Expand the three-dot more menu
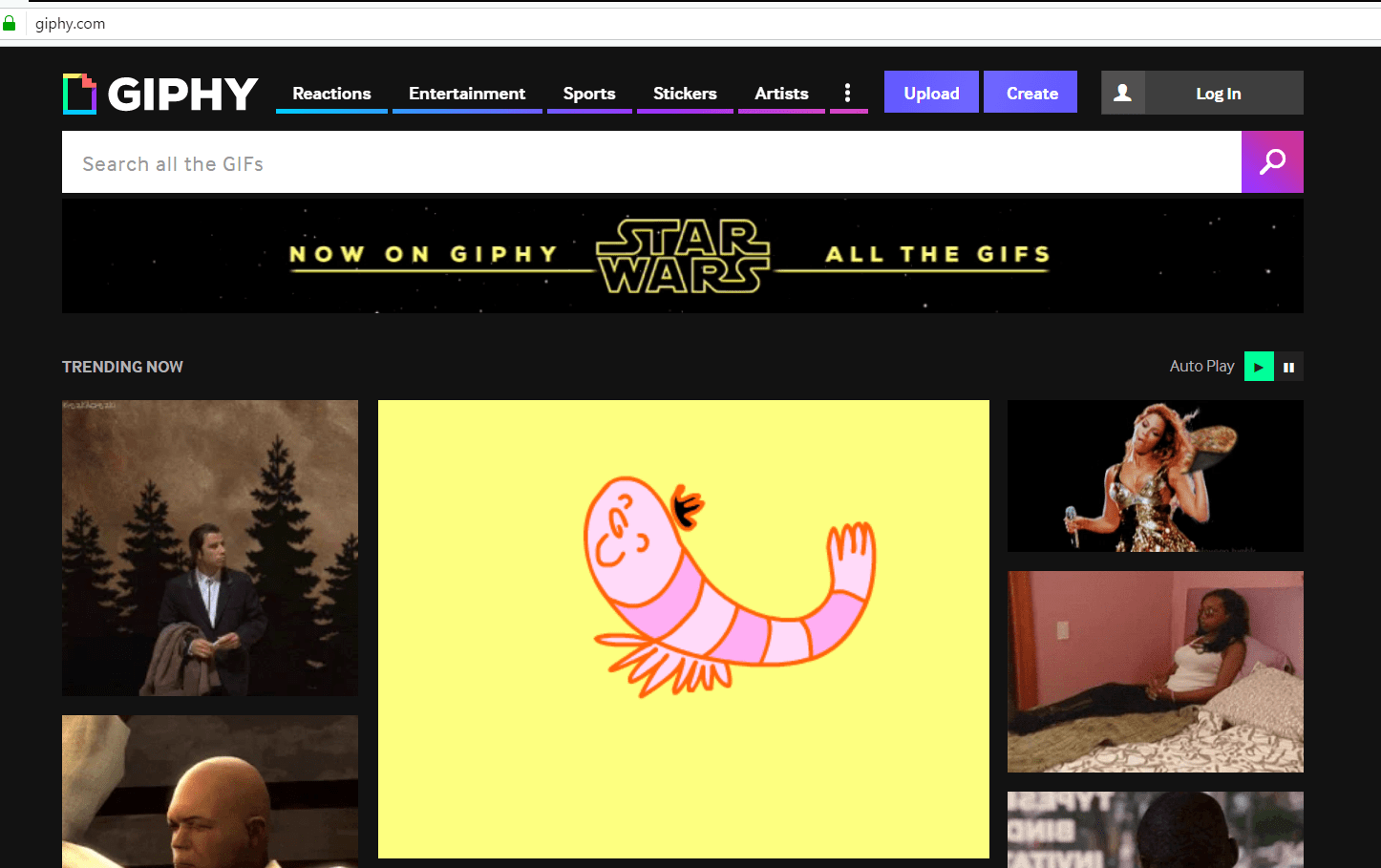Screen dimensions: 1381x868 pos(848,93)
